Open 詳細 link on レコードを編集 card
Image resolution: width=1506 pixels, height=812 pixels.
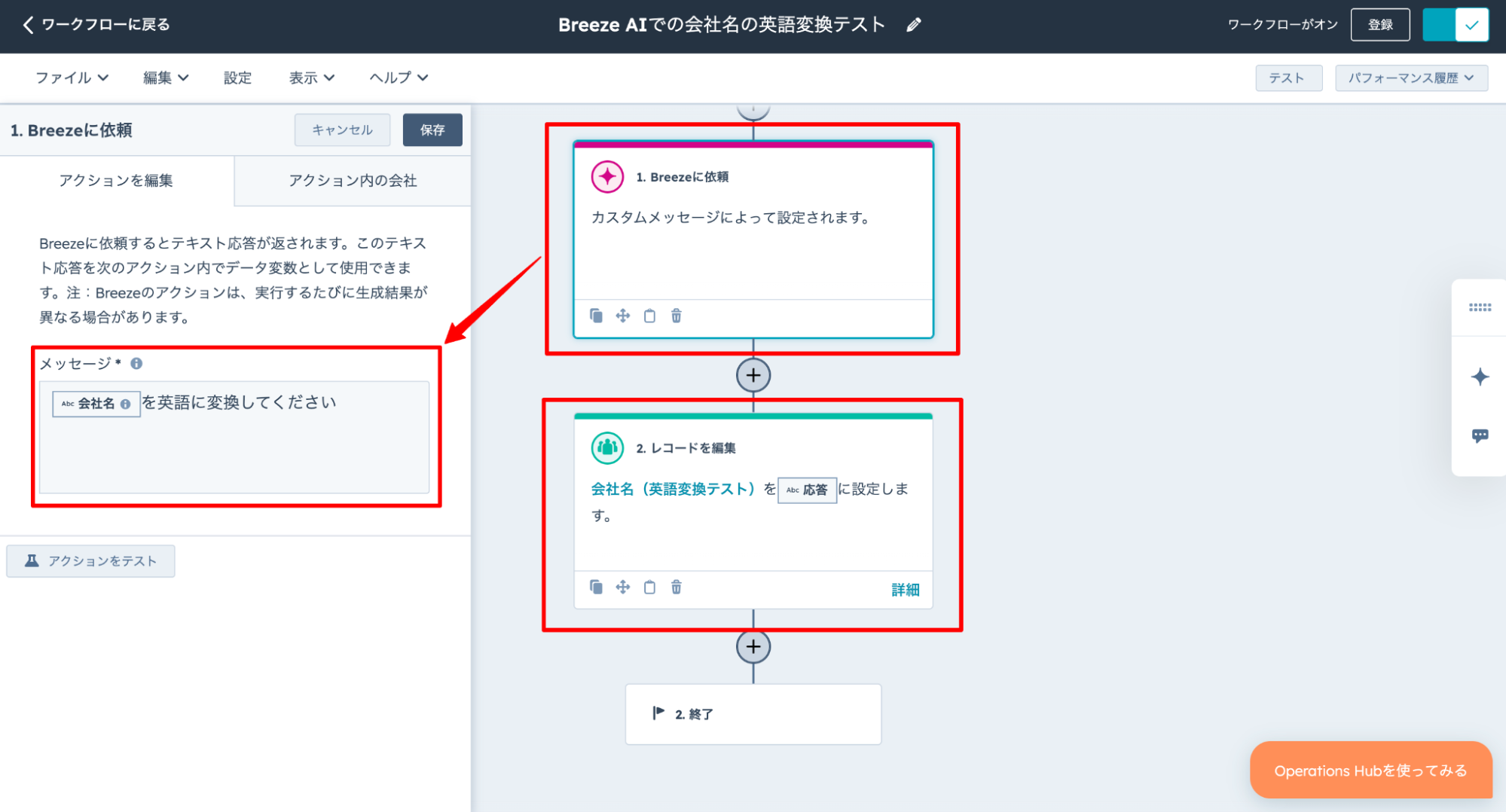click(906, 590)
